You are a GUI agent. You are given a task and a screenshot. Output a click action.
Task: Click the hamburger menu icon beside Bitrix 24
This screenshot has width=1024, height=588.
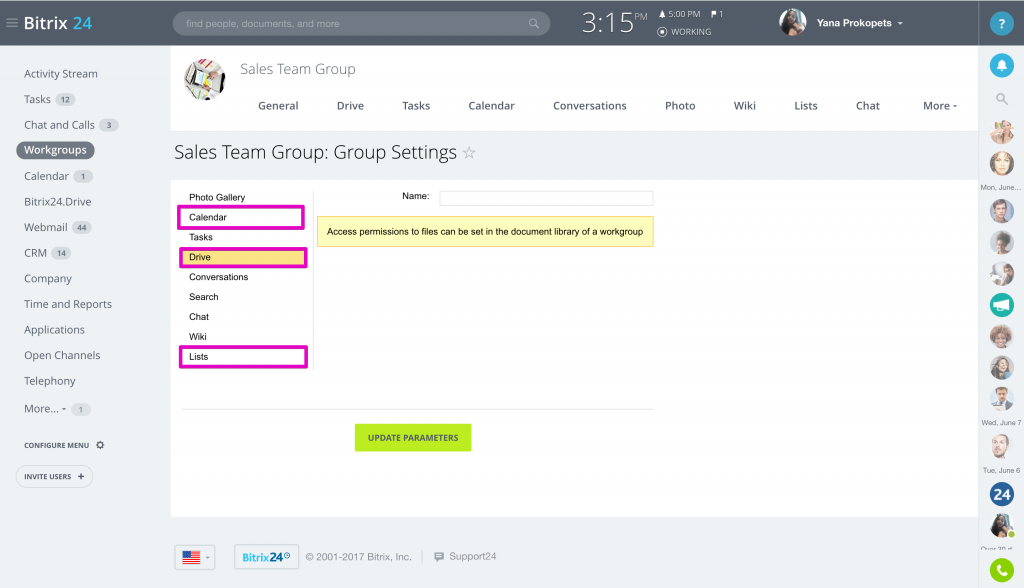click(12, 23)
